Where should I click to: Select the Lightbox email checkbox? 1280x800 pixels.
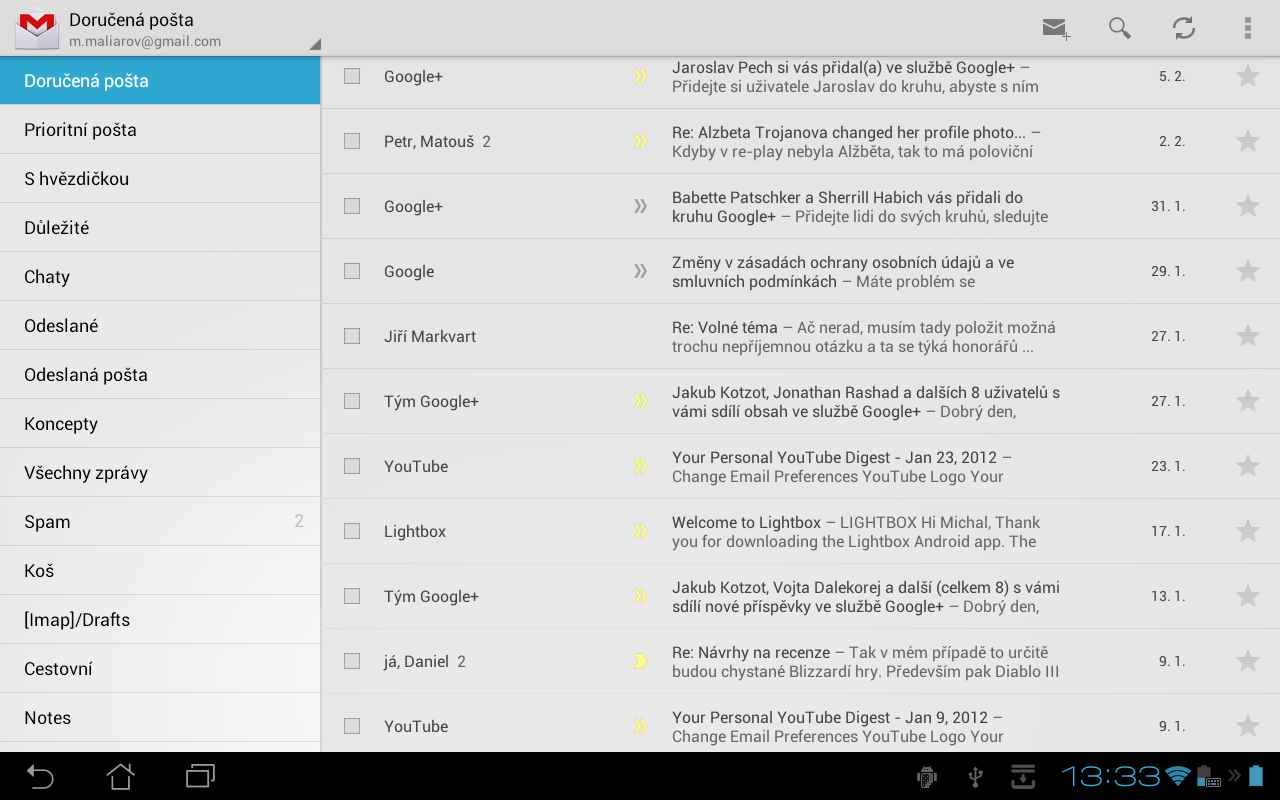click(x=352, y=531)
